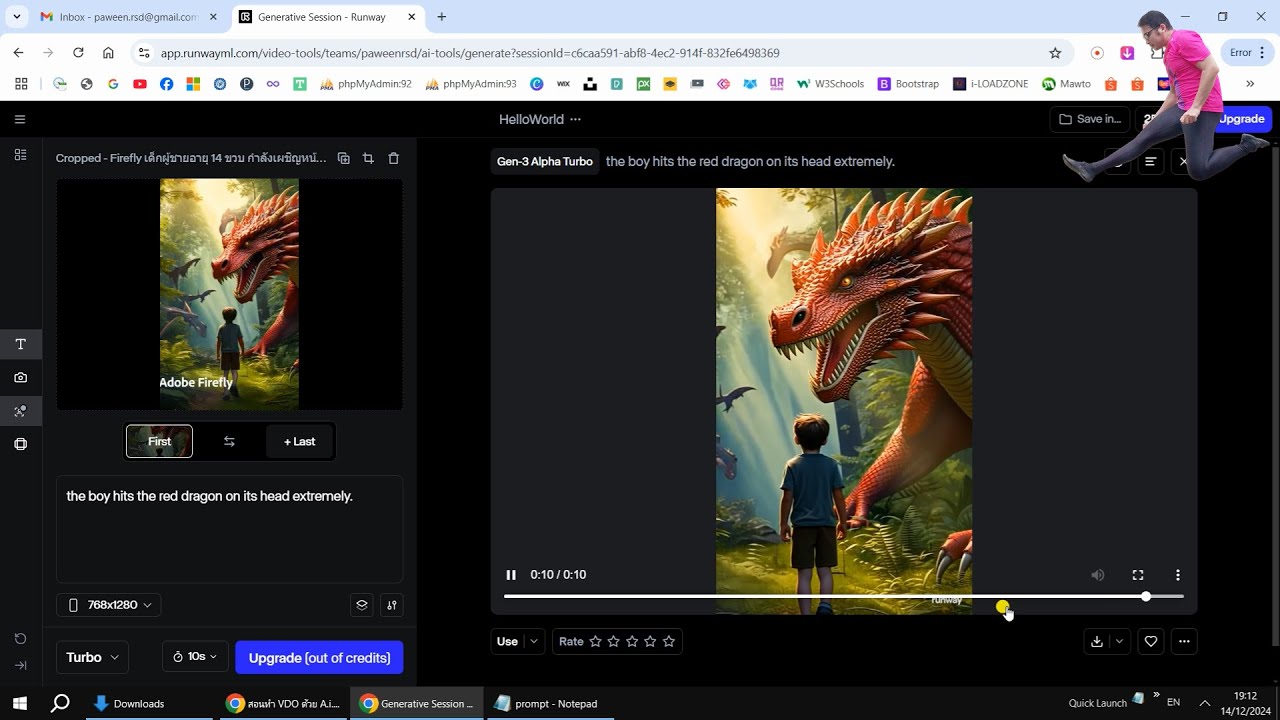Open prompt - Notepad from taskbar
1280x720 pixels.
click(x=549, y=703)
